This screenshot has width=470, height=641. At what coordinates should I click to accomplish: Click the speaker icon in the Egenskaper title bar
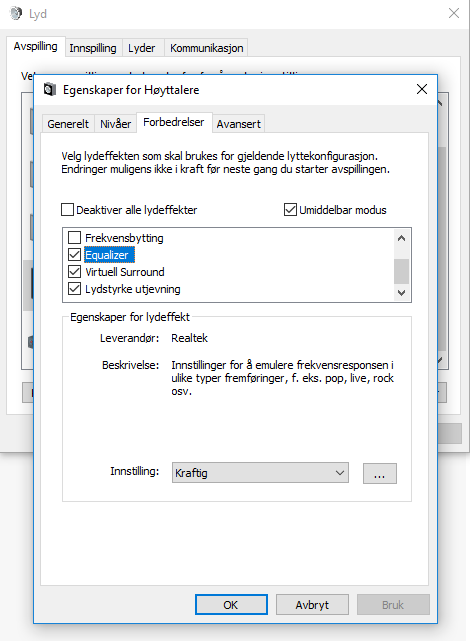[50, 89]
